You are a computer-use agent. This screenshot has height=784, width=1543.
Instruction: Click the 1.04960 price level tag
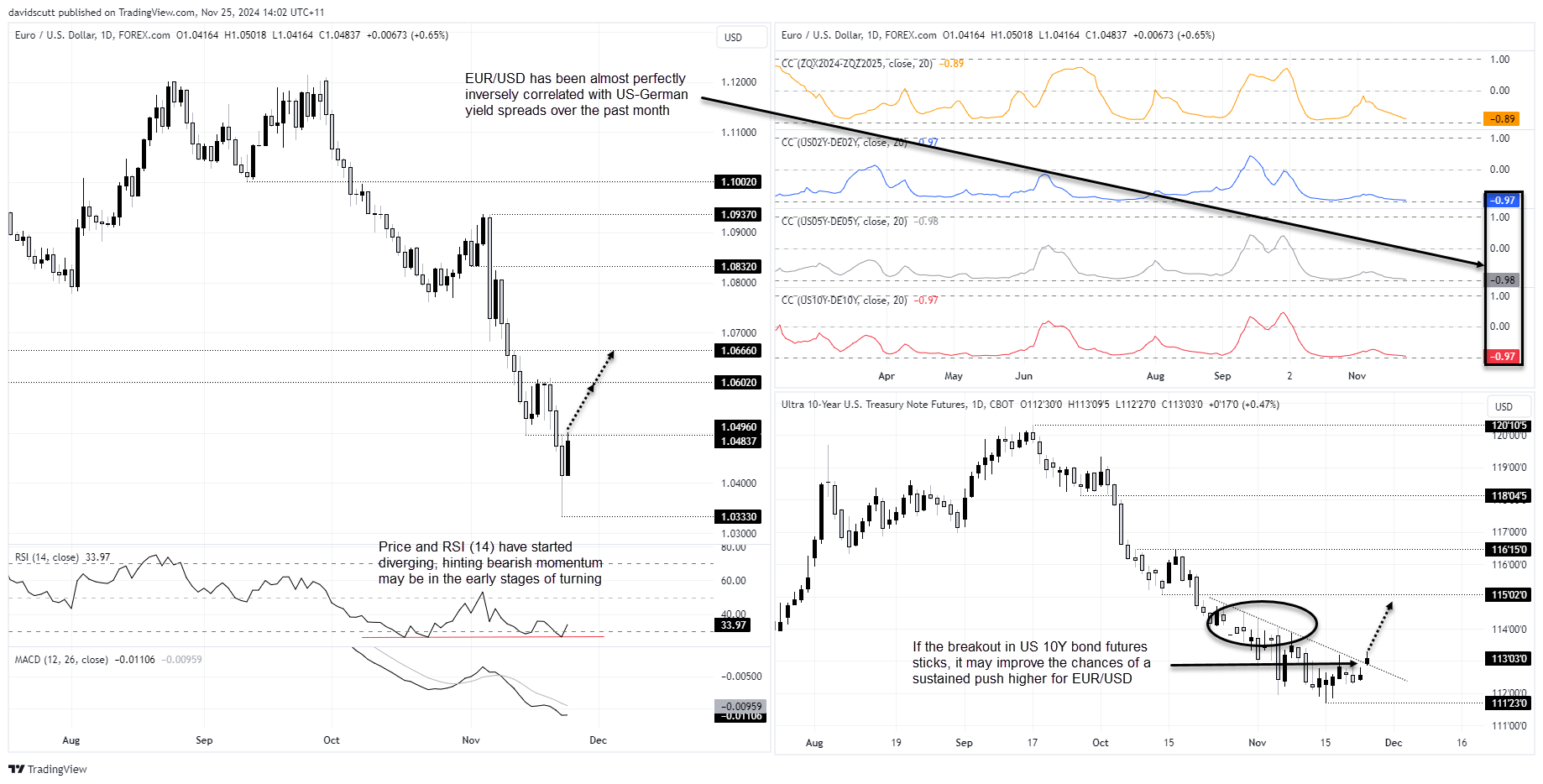tap(738, 427)
